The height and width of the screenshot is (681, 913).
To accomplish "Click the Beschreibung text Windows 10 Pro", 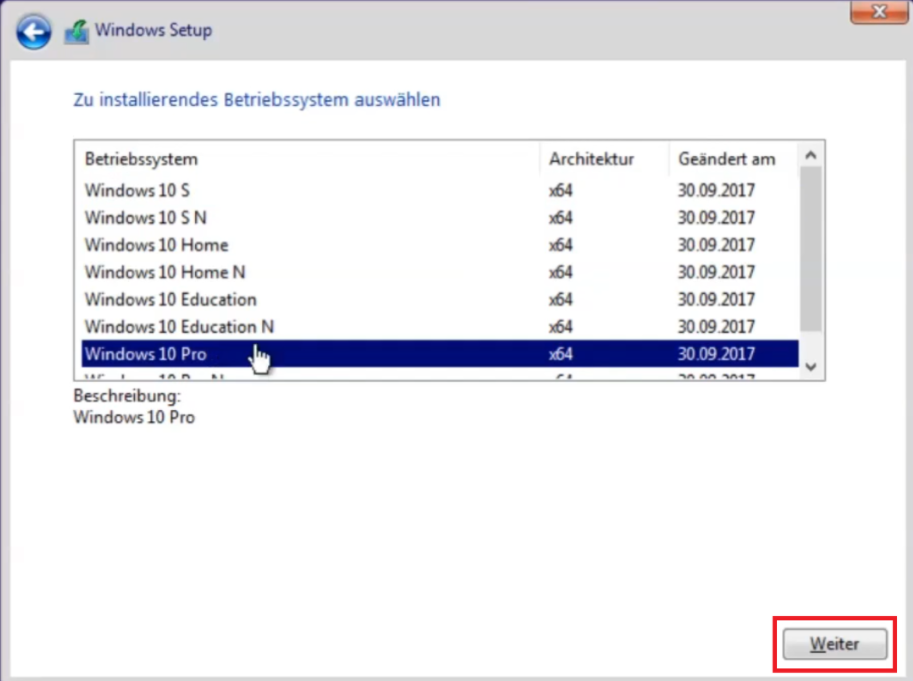I will (x=134, y=417).
